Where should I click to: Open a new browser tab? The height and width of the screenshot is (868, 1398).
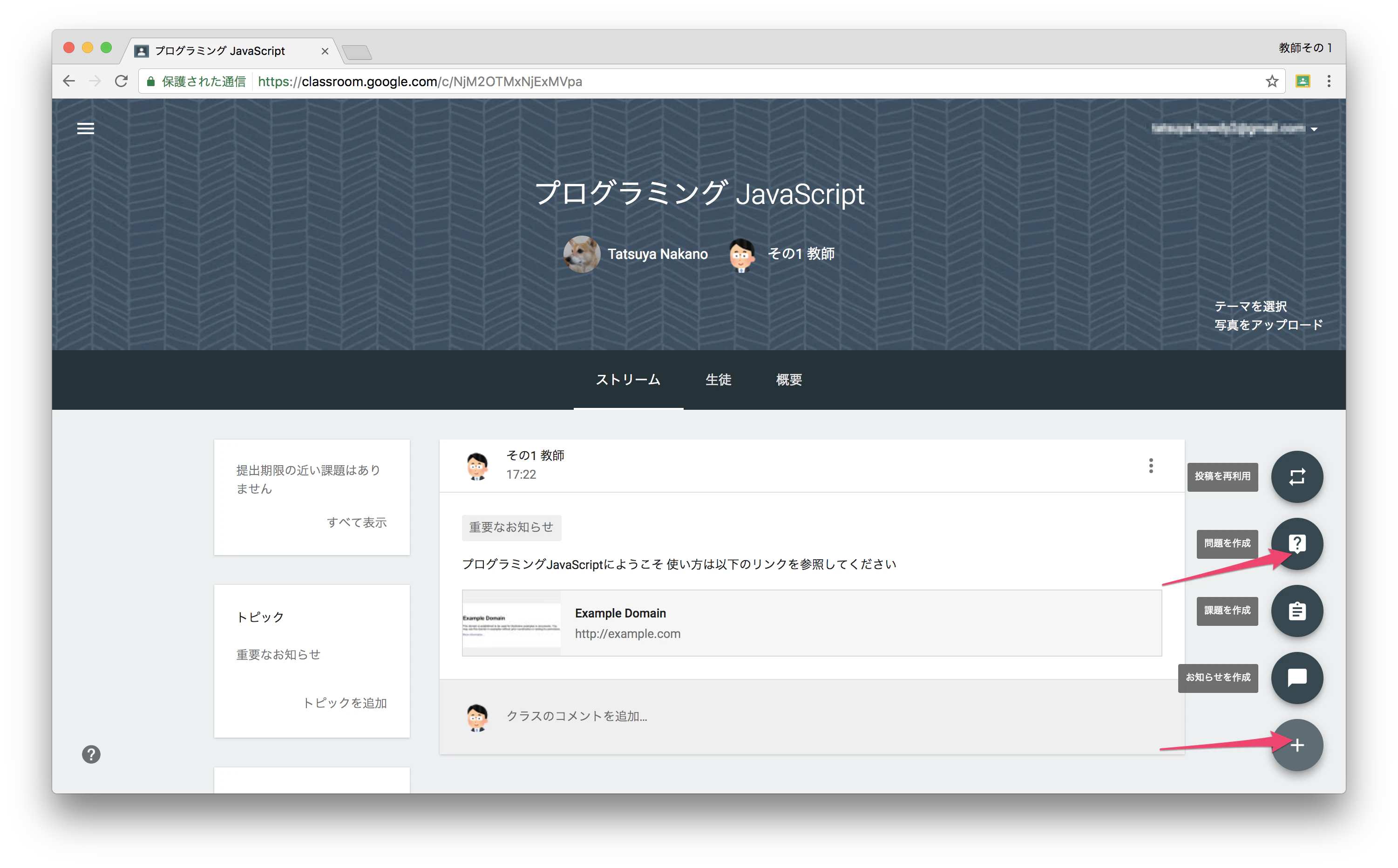(x=357, y=52)
